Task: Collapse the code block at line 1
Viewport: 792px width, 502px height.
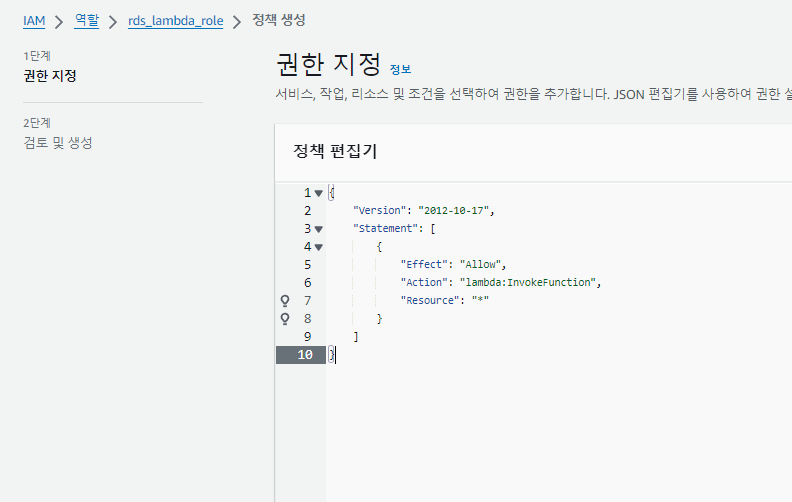Action: 319,193
